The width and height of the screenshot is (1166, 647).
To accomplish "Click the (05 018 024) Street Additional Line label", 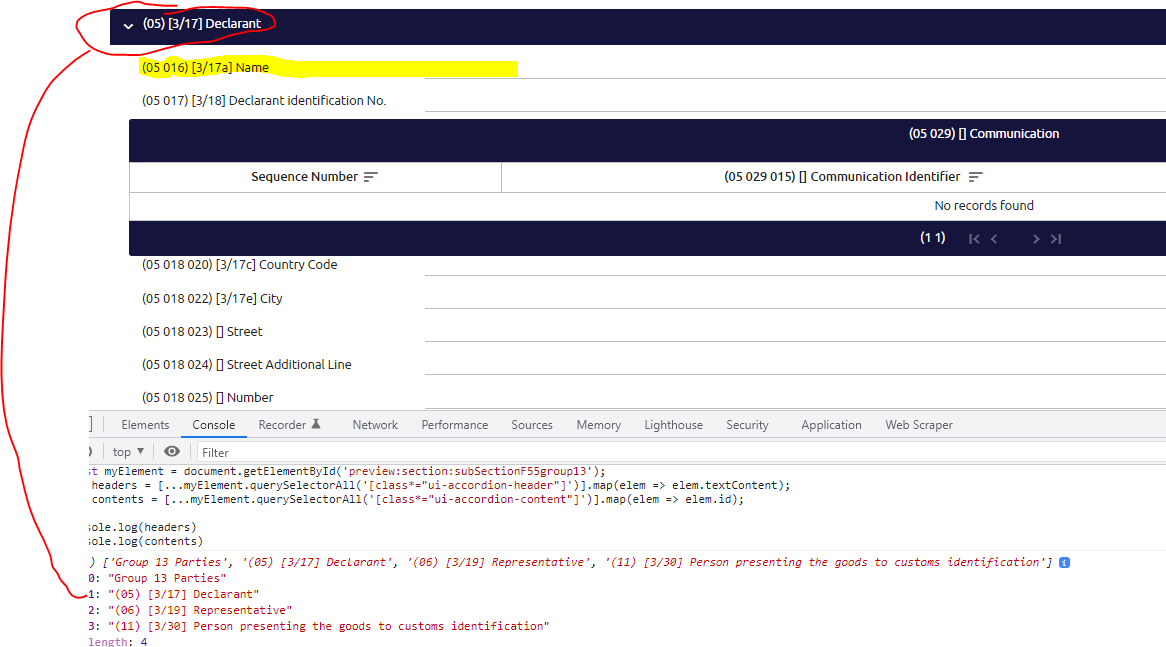I will 247,364.
